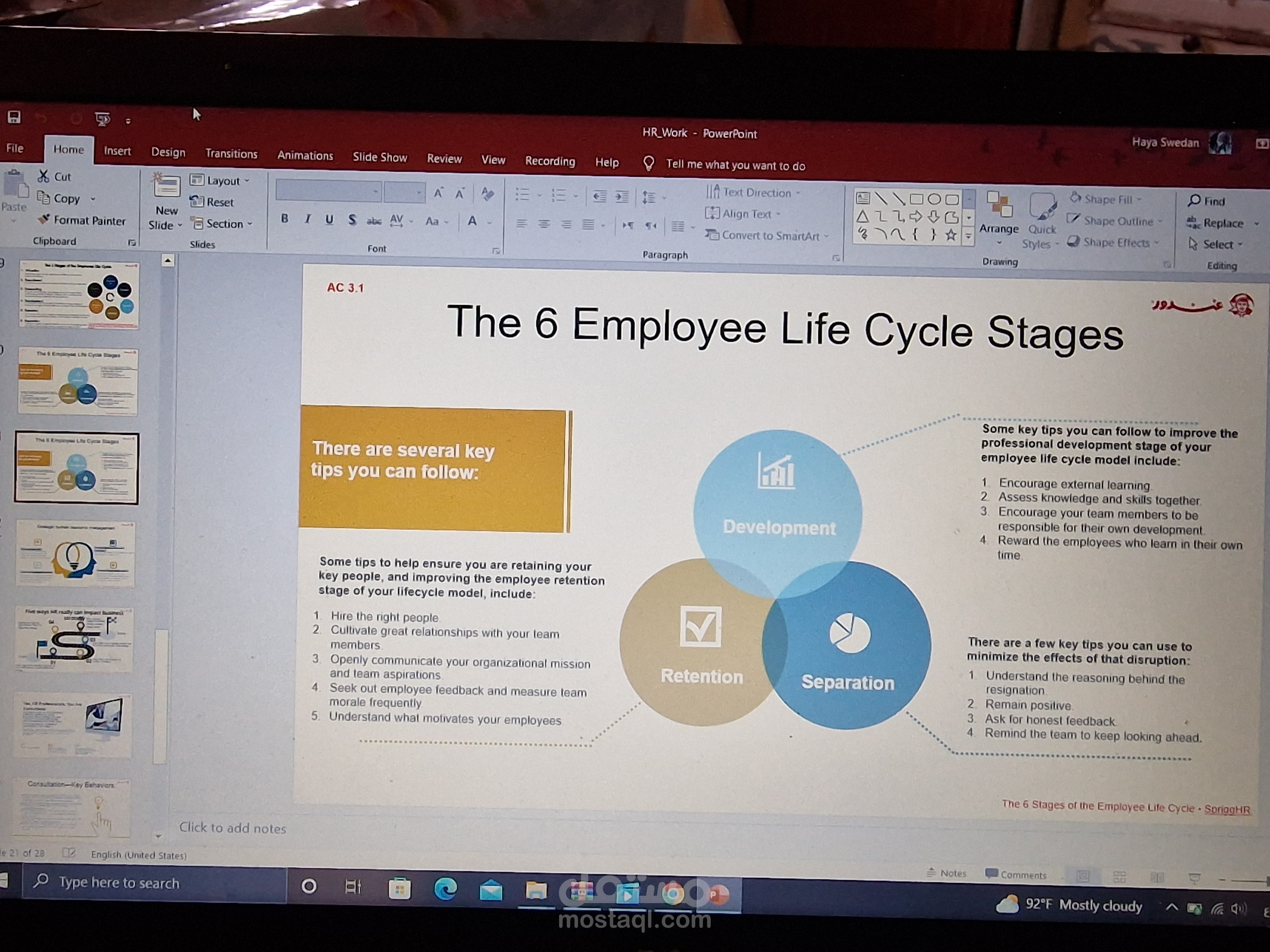The height and width of the screenshot is (952, 1270).
Task: Open the Shape Fill color menu
Action: tap(1105, 199)
